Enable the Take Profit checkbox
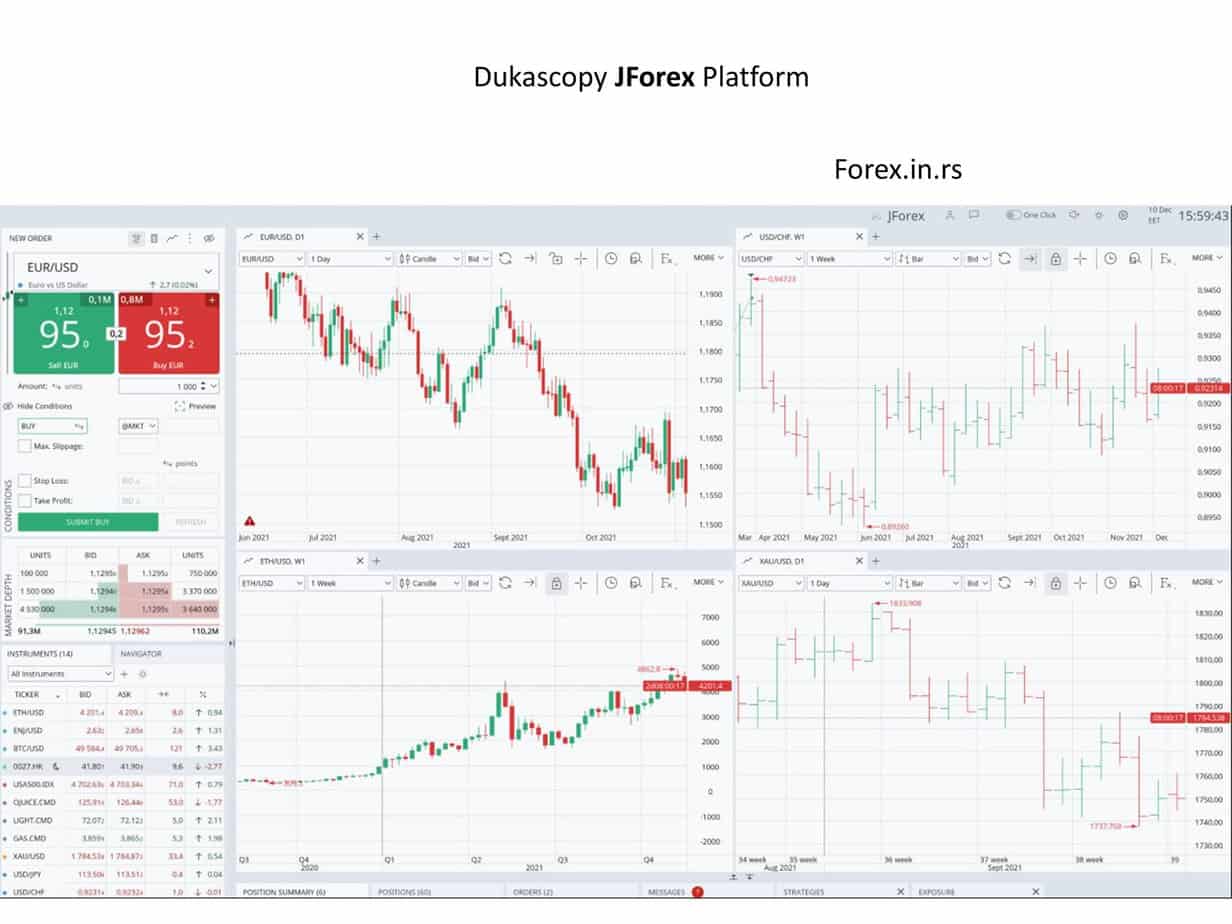 (x=25, y=500)
